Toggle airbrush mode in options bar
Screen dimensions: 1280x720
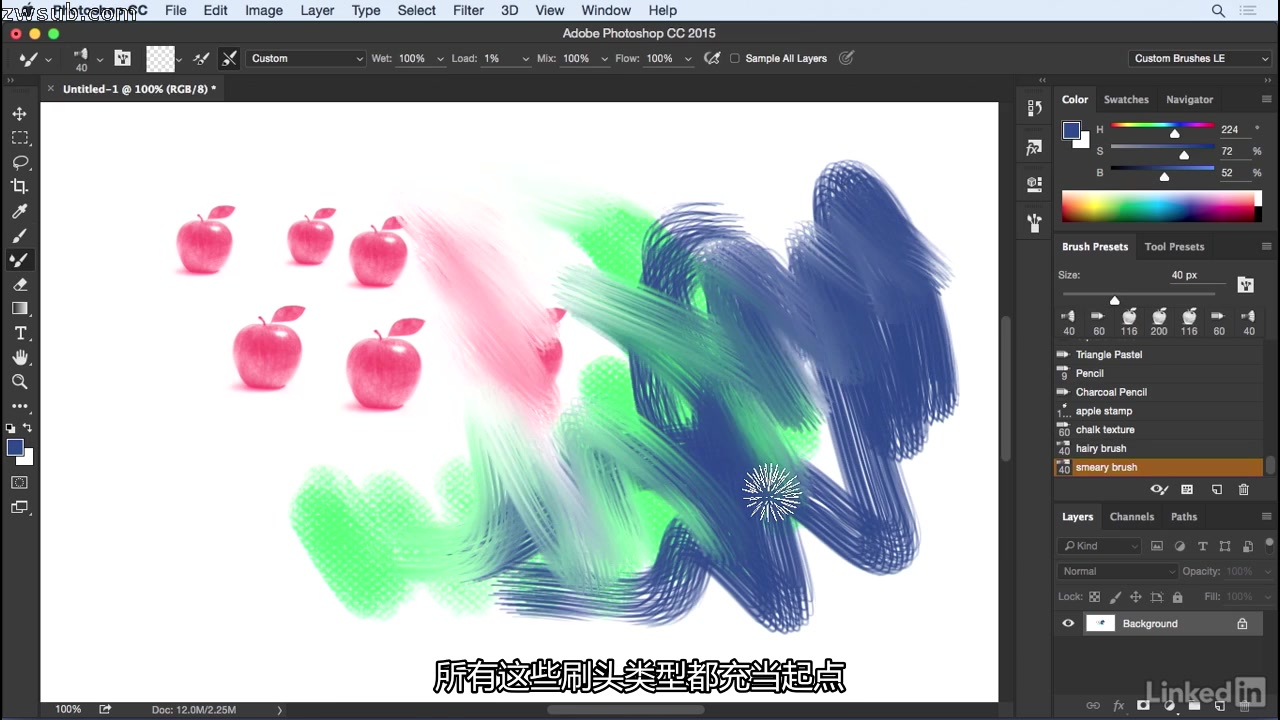712,58
